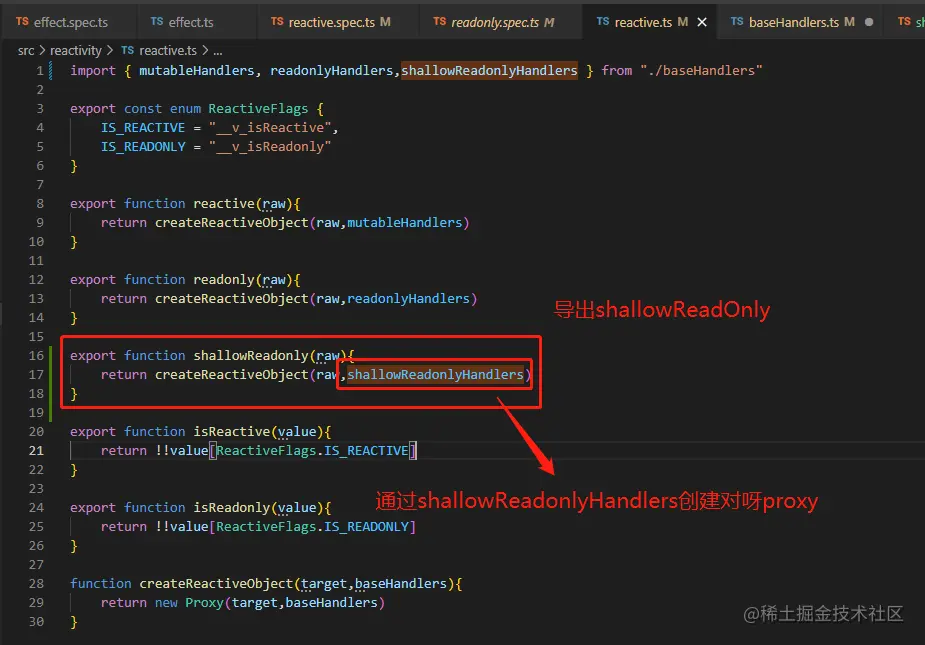Viewport: 925px width, 645px height.
Task: Click readonlyHandlers argument on line 13
Action: click(408, 299)
